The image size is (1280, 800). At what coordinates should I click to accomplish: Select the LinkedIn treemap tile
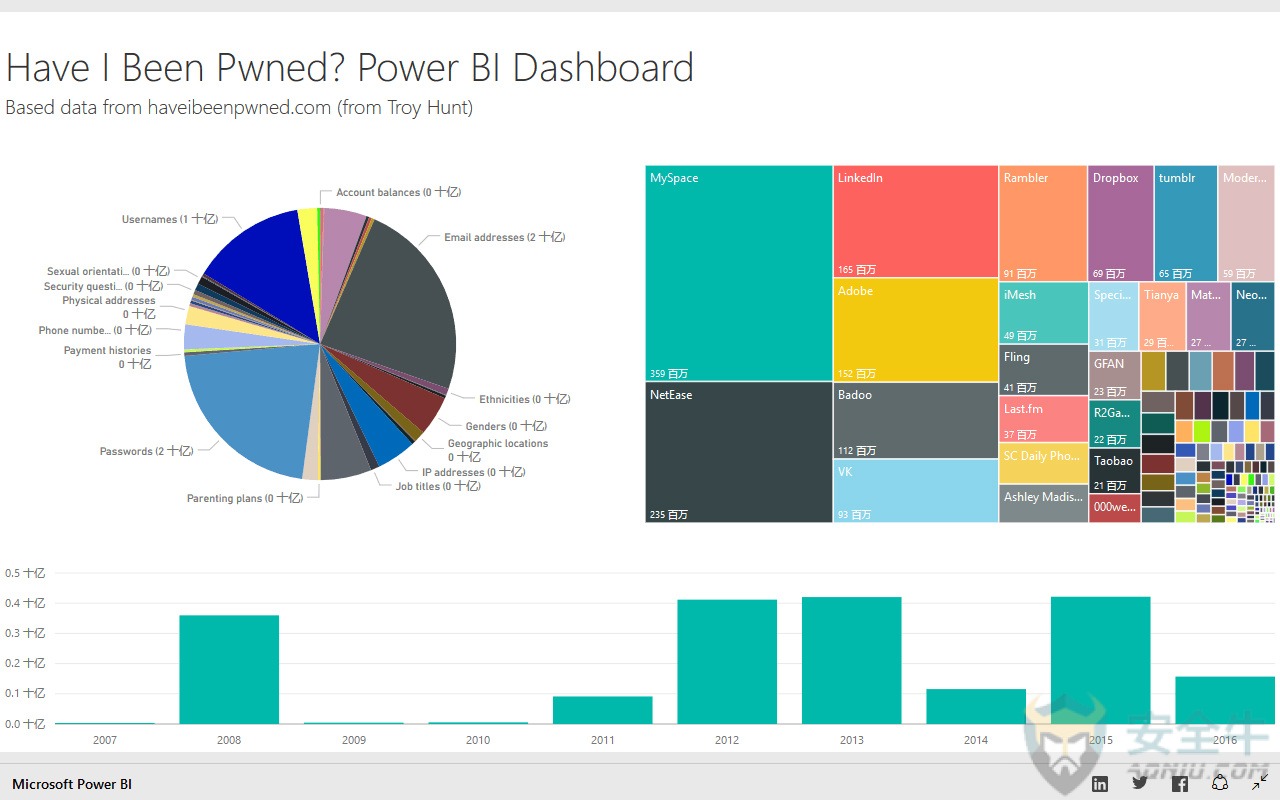point(916,221)
